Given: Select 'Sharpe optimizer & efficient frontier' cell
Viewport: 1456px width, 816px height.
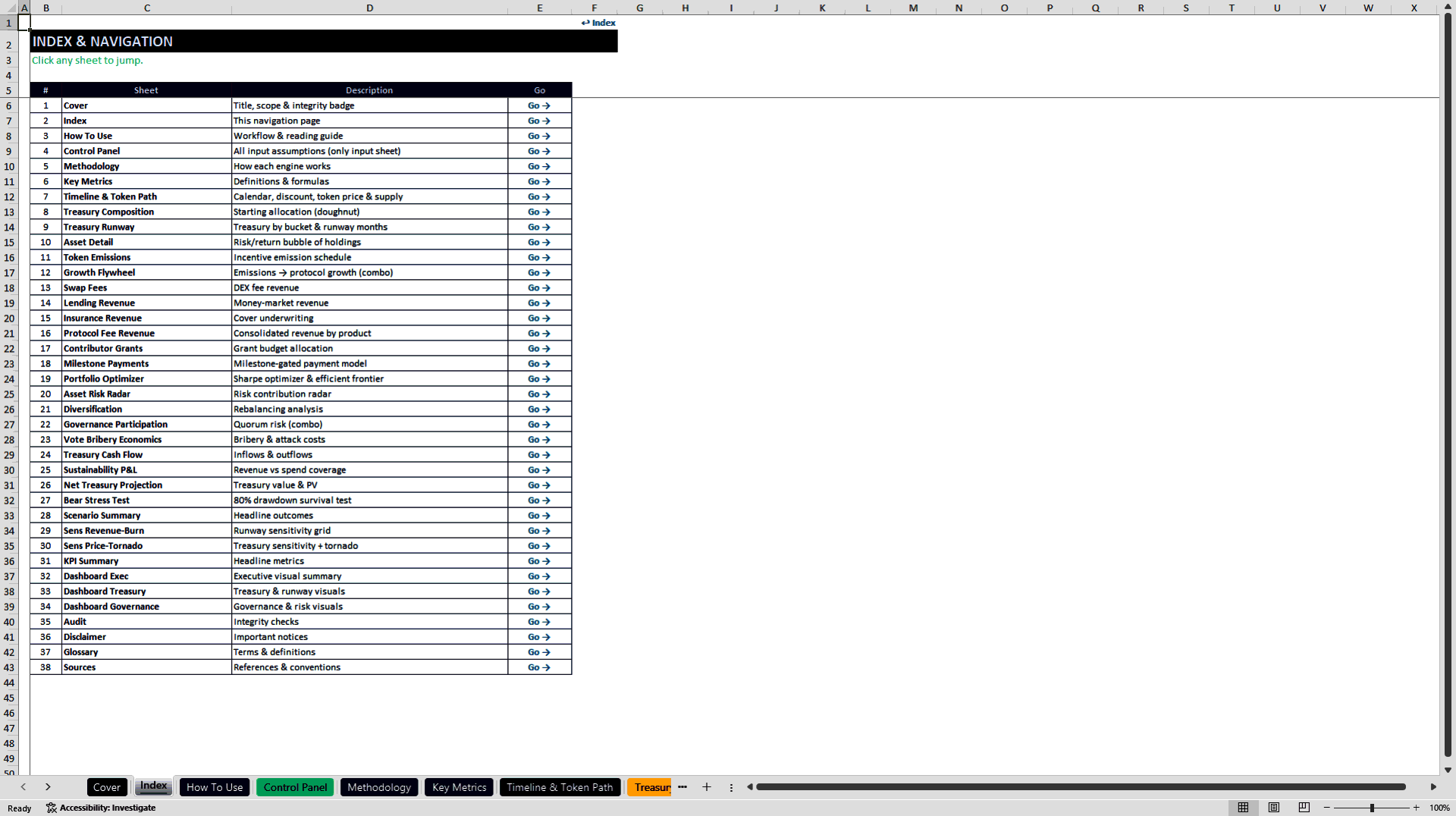Looking at the screenshot, I should [369, 378].
